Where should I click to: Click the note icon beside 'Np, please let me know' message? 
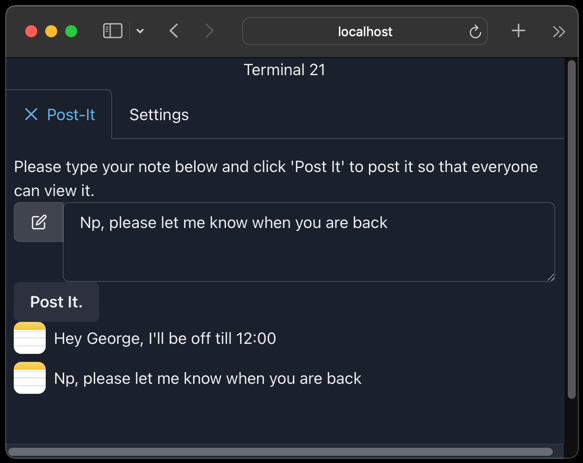coord(30,378)
